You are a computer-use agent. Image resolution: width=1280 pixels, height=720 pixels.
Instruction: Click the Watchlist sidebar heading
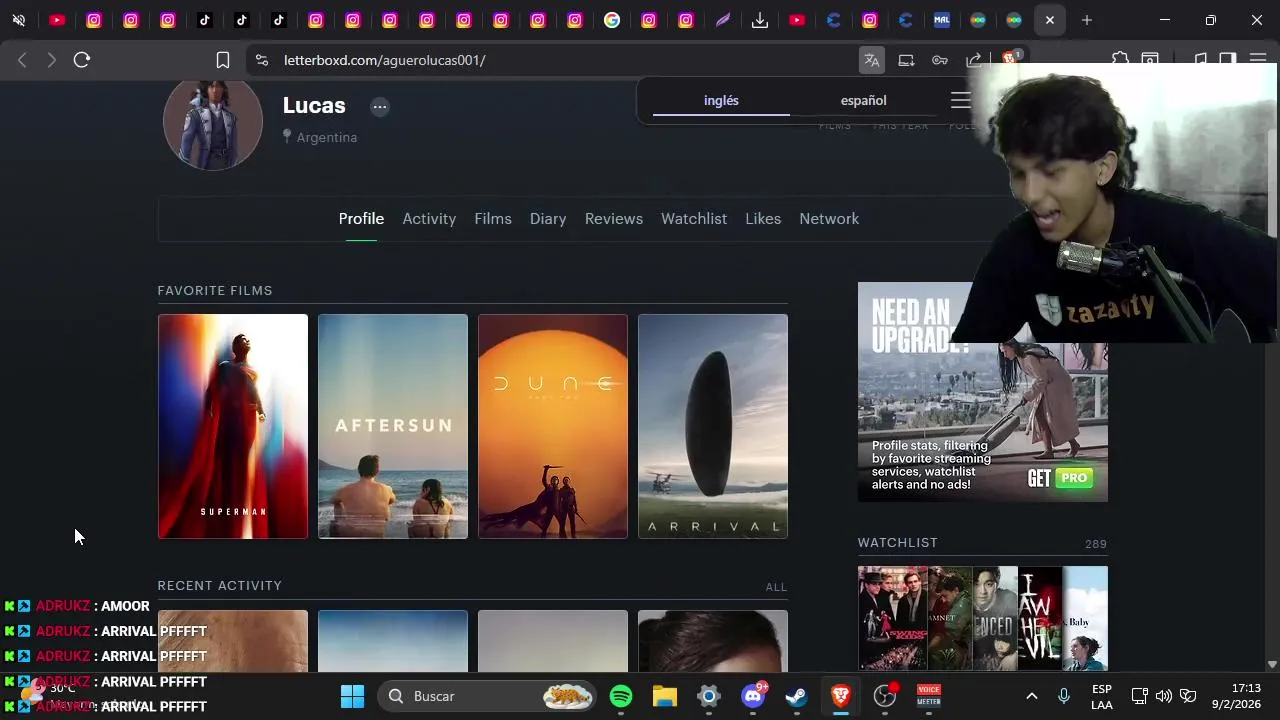pos(898,542)
